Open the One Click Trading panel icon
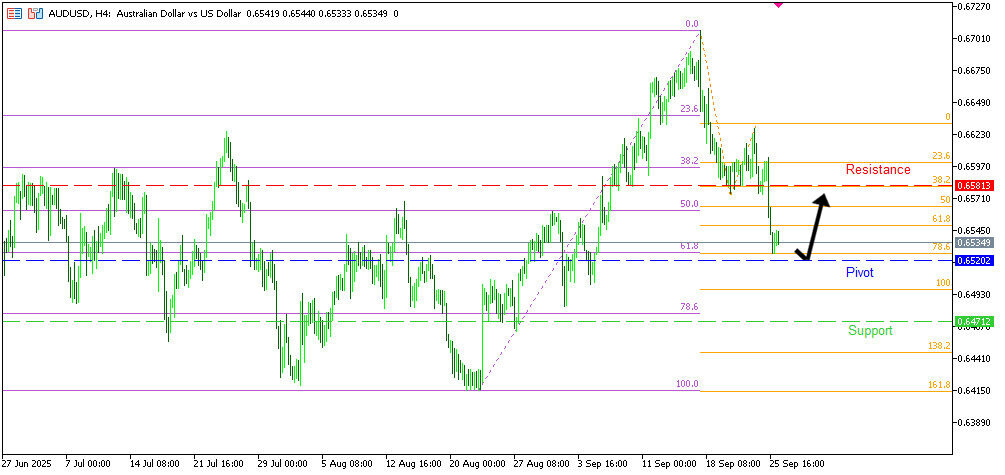The width and height of the screenshot is (1005, 475). [x=35, y=14]
